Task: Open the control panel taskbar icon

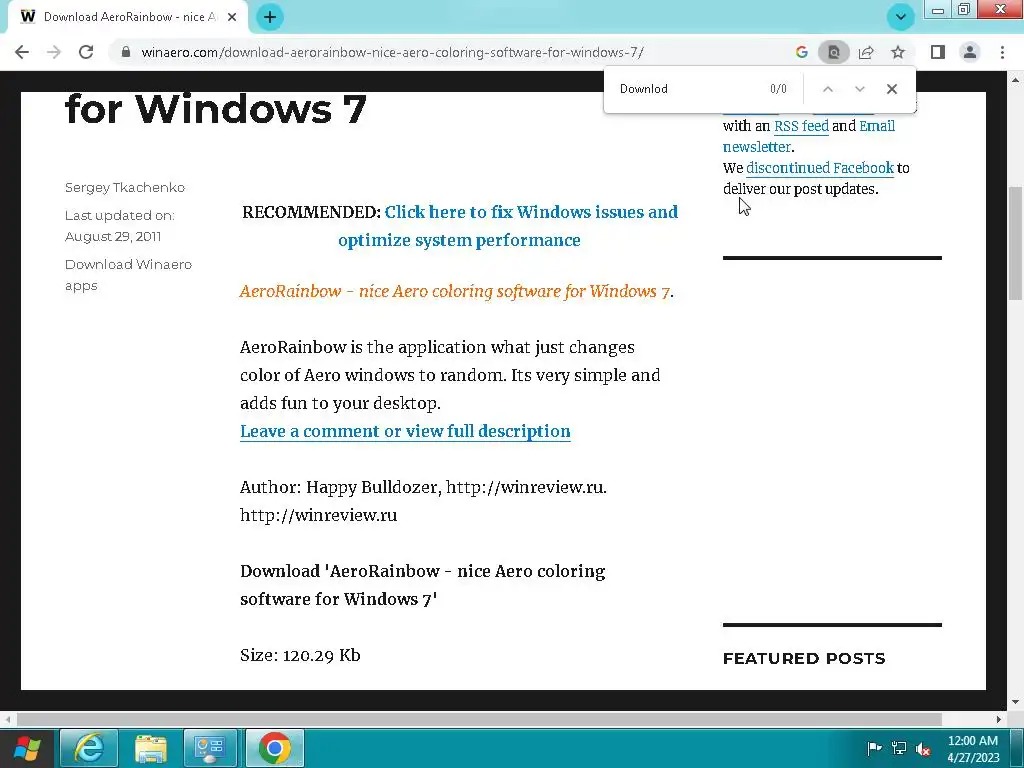Action: point(210,748)
